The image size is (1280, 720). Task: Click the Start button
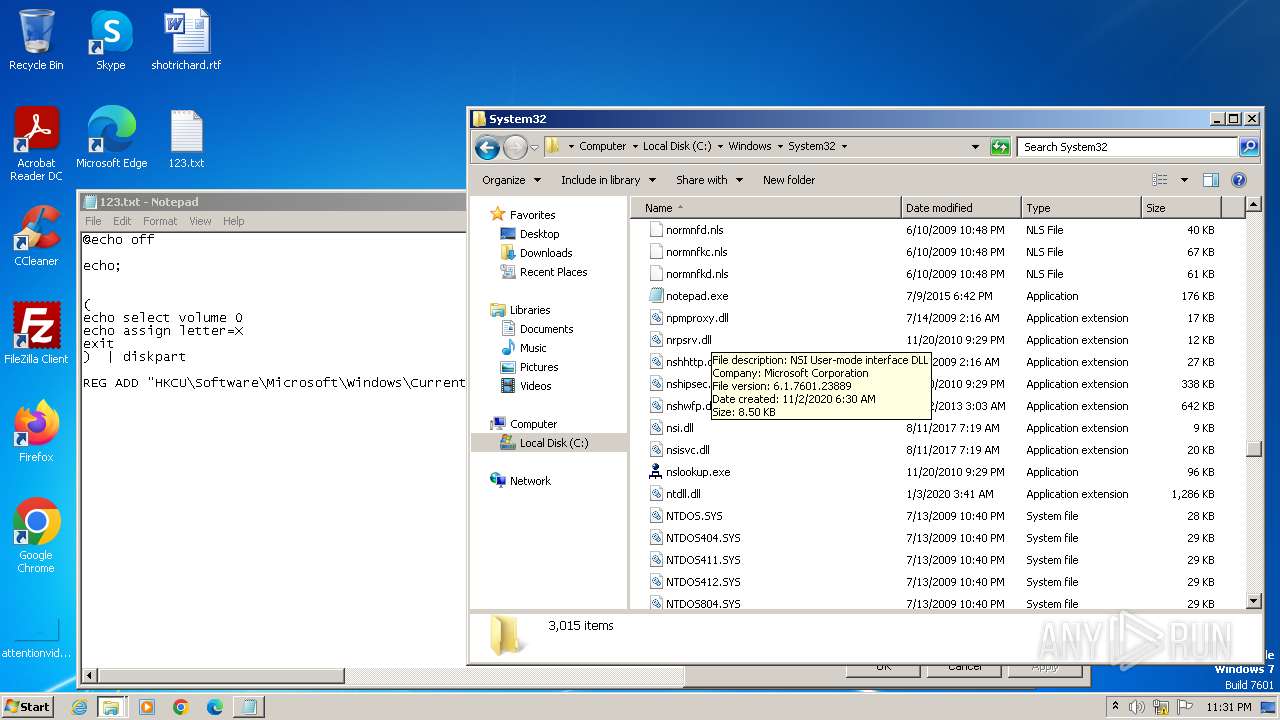27,707
